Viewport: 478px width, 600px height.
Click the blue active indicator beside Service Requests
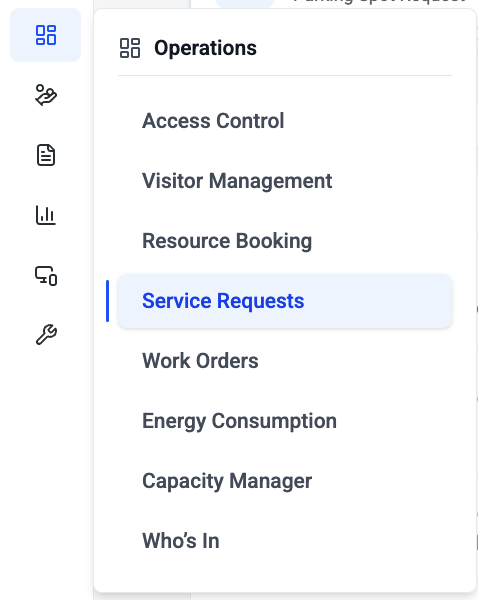click(x=108, y=301)
